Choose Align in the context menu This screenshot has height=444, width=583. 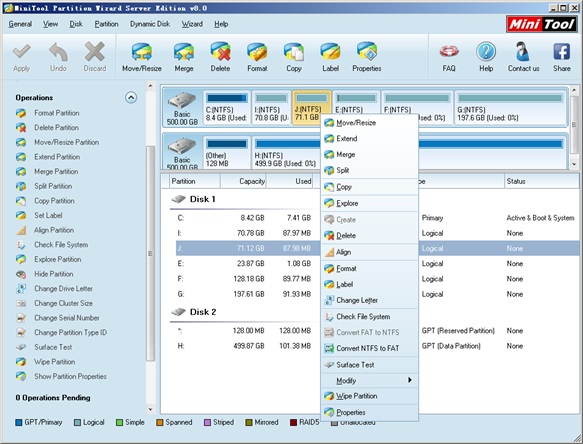[369, 252]
